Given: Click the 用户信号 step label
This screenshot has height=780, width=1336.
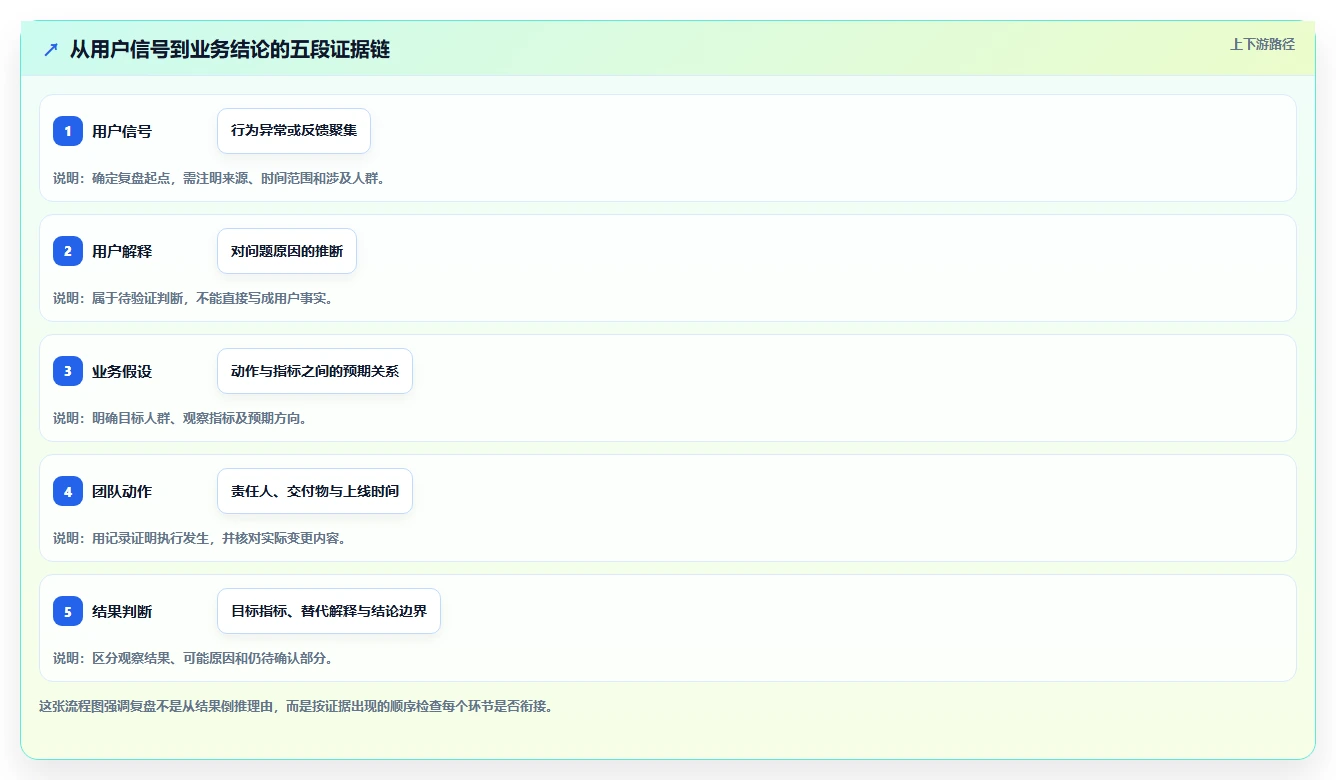Looking at the screenshot, I should (122, 131).
